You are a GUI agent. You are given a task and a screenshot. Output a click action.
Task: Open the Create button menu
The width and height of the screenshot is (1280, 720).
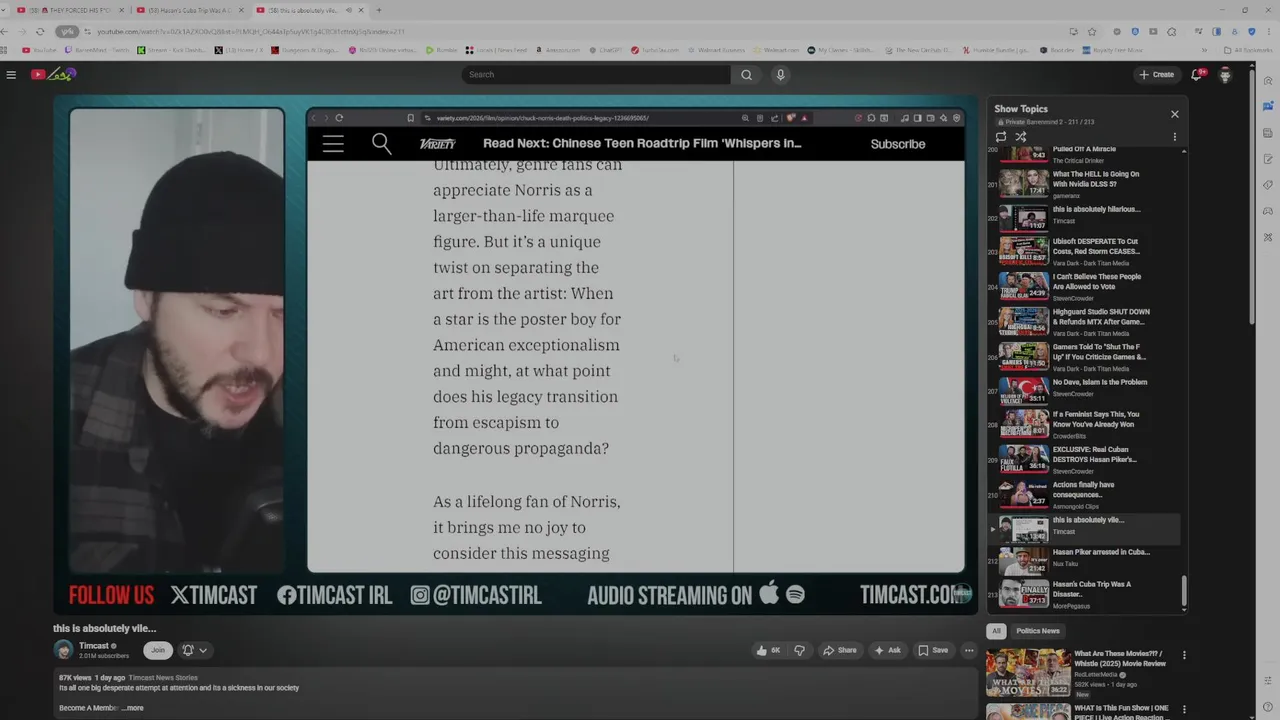tap(1157, 74)
